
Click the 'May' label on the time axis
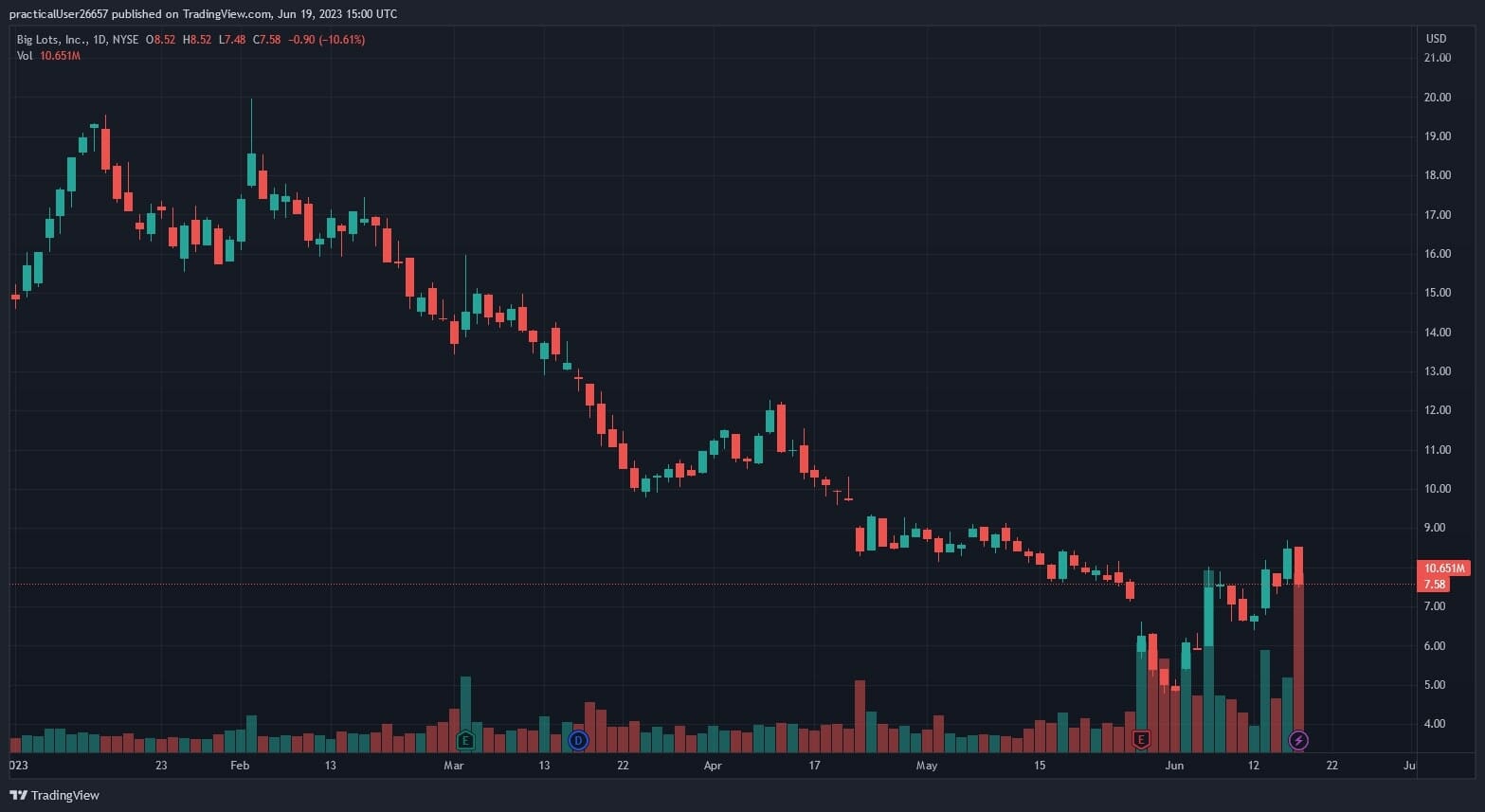coord(927,766)
